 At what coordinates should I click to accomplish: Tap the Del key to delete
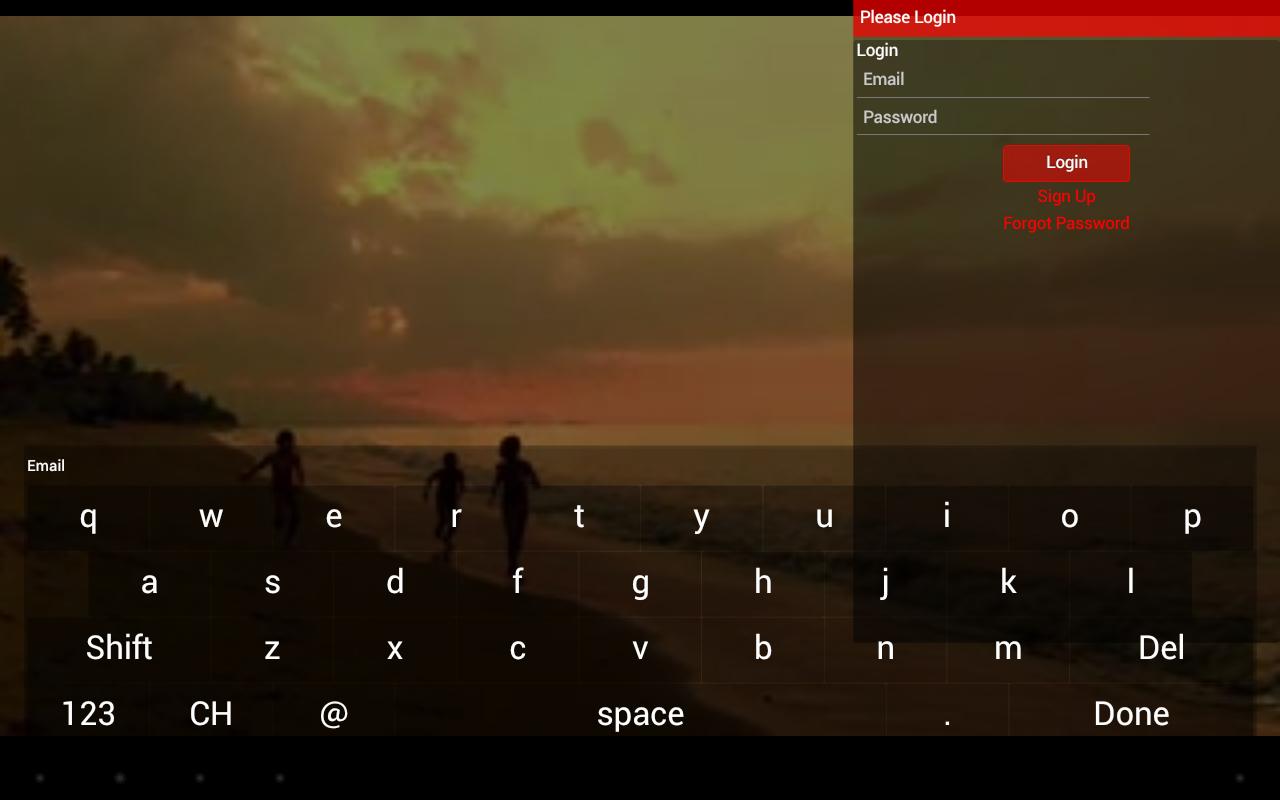pos(1161,648)
